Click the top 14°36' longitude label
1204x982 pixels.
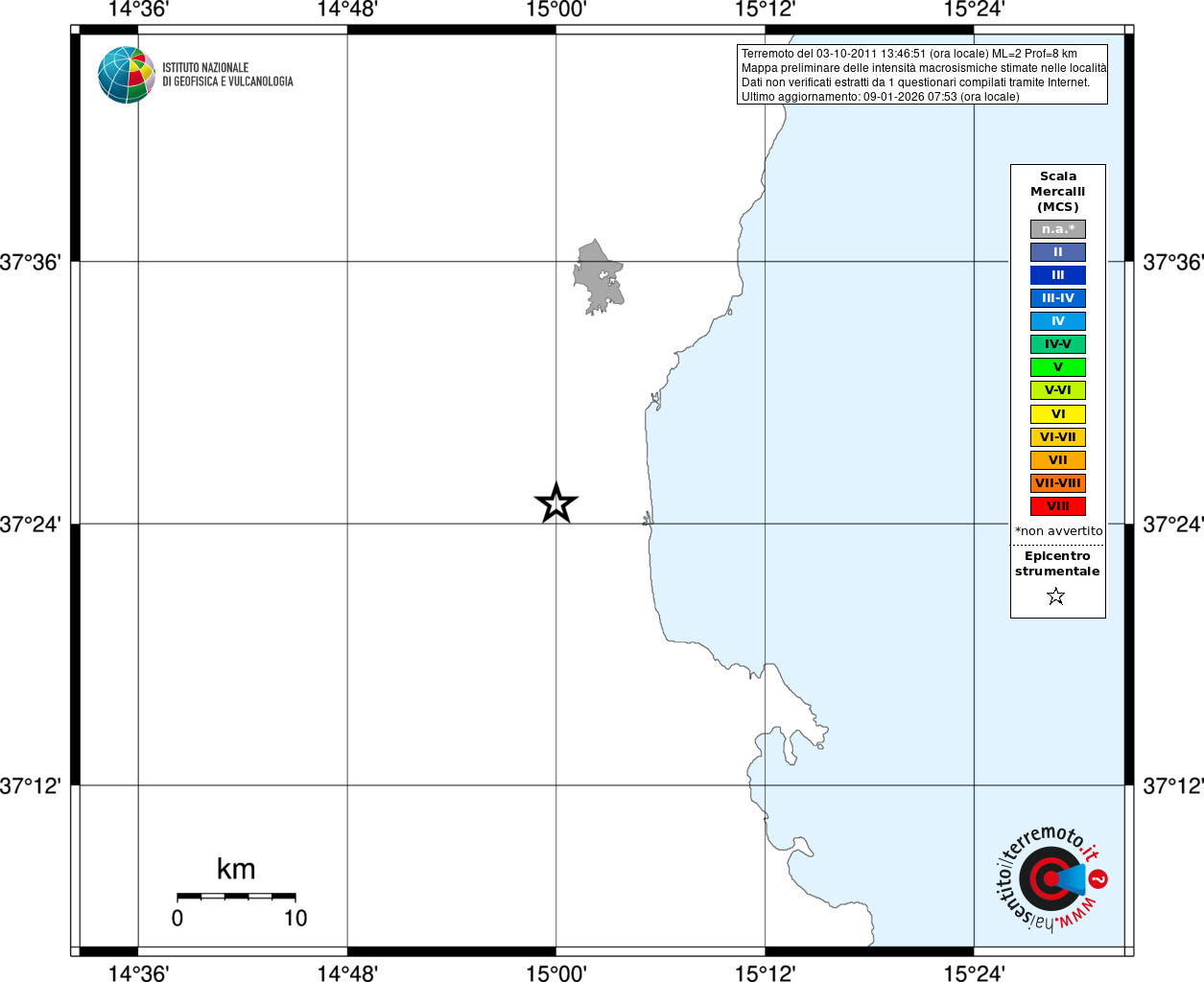click(138, 10)
